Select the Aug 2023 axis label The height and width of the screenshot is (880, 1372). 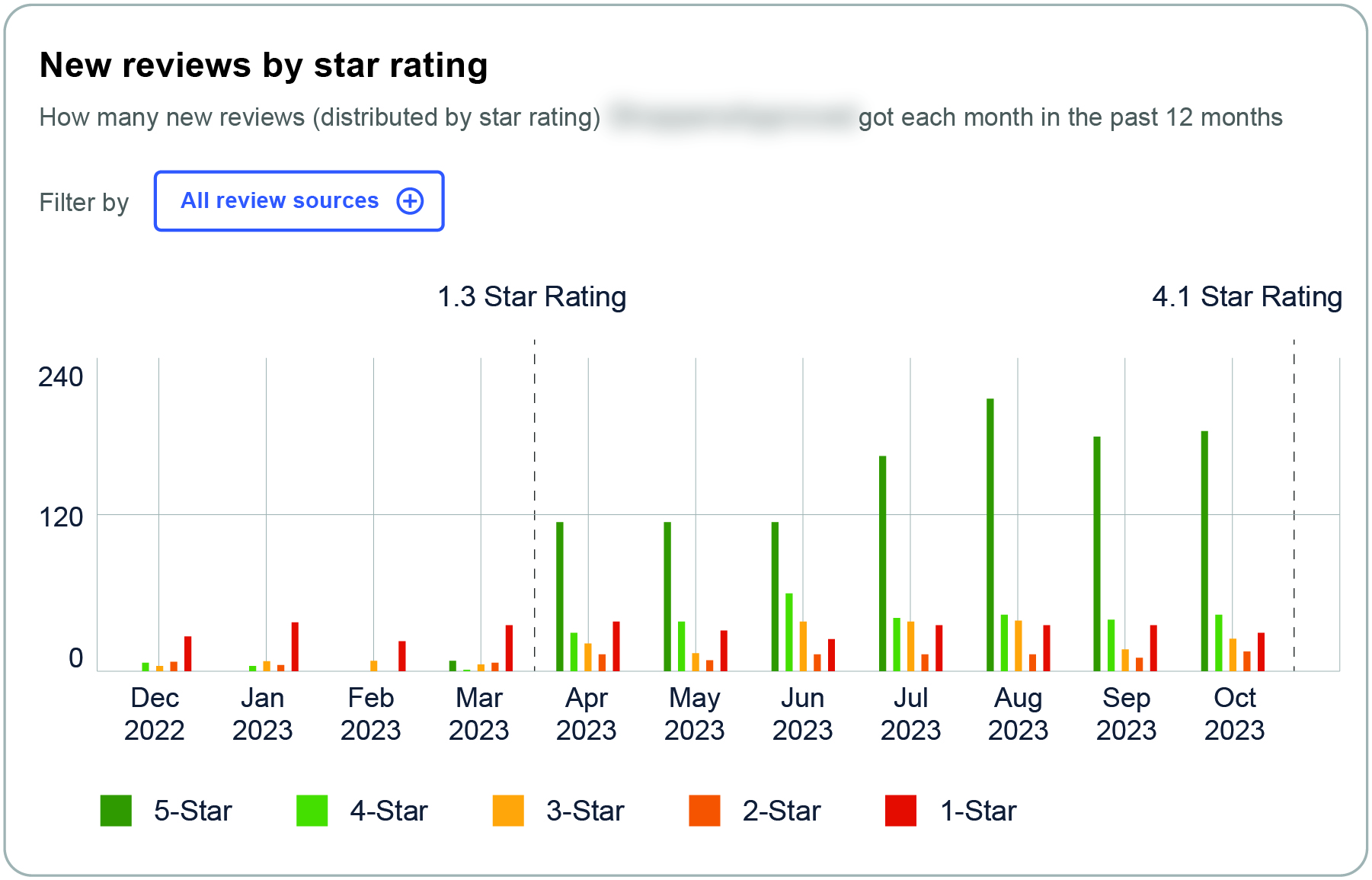[1019, 714]
